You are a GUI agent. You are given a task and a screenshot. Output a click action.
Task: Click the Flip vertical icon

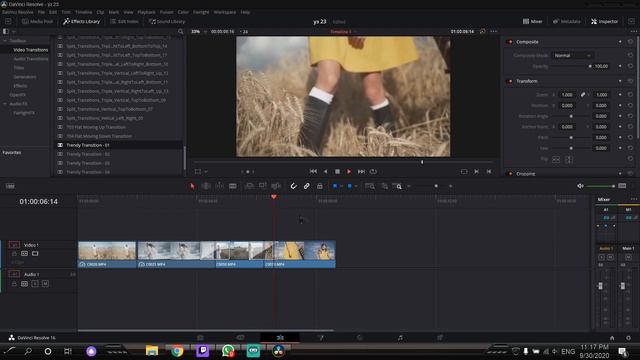(569, 160)
